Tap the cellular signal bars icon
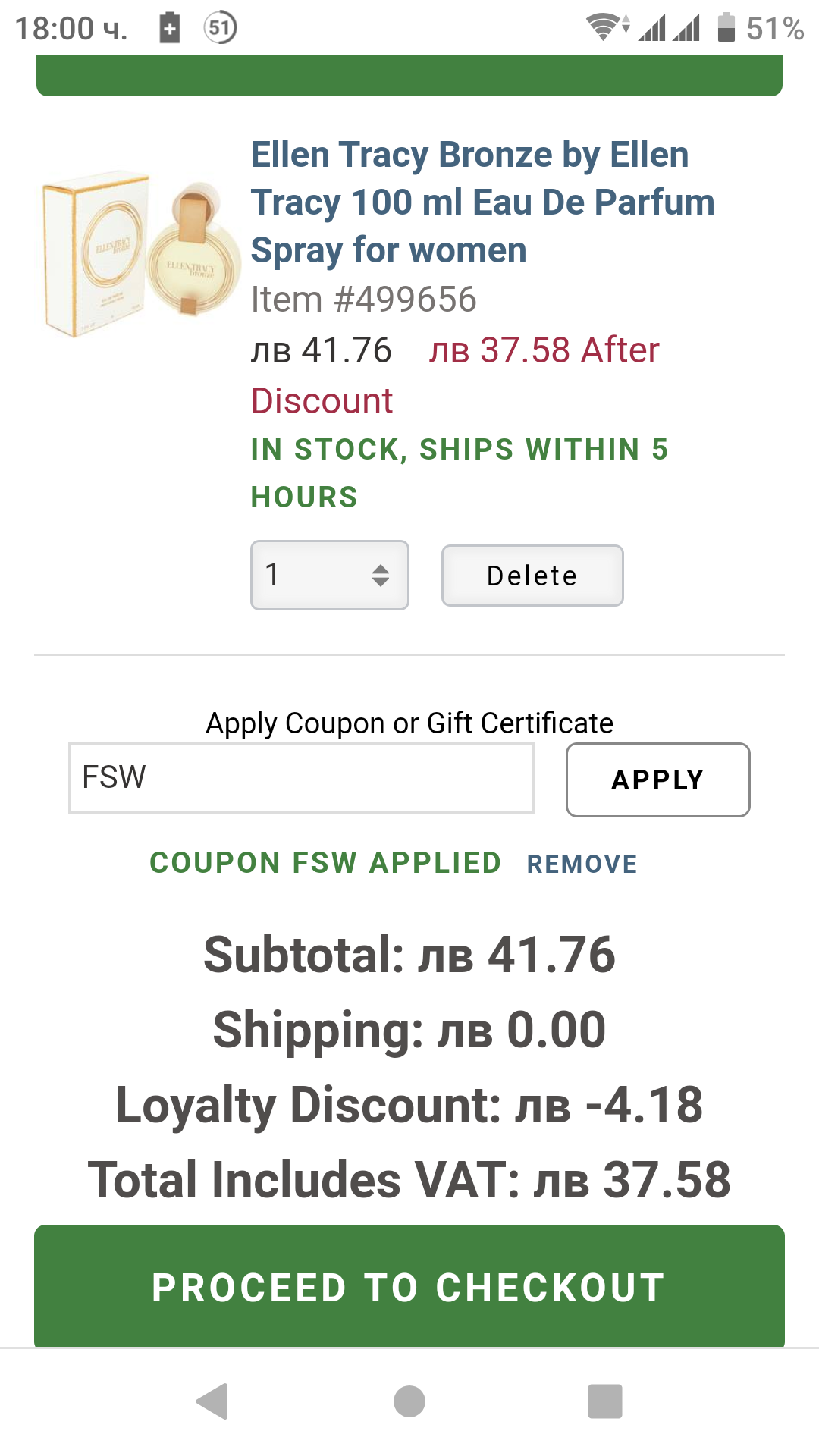Screen dimensions: 819x1456 (670, 29)
